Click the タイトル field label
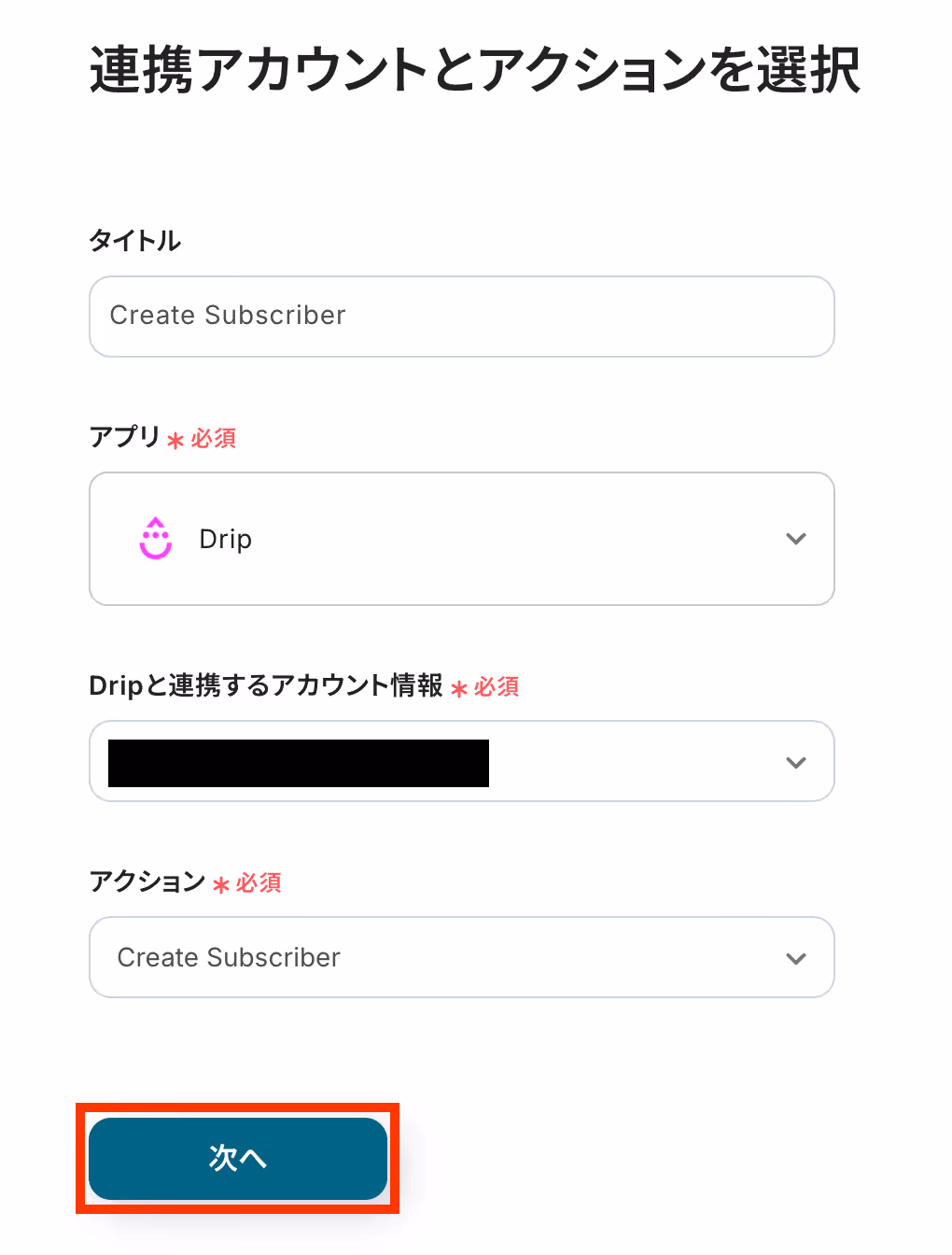 [135, 241]
